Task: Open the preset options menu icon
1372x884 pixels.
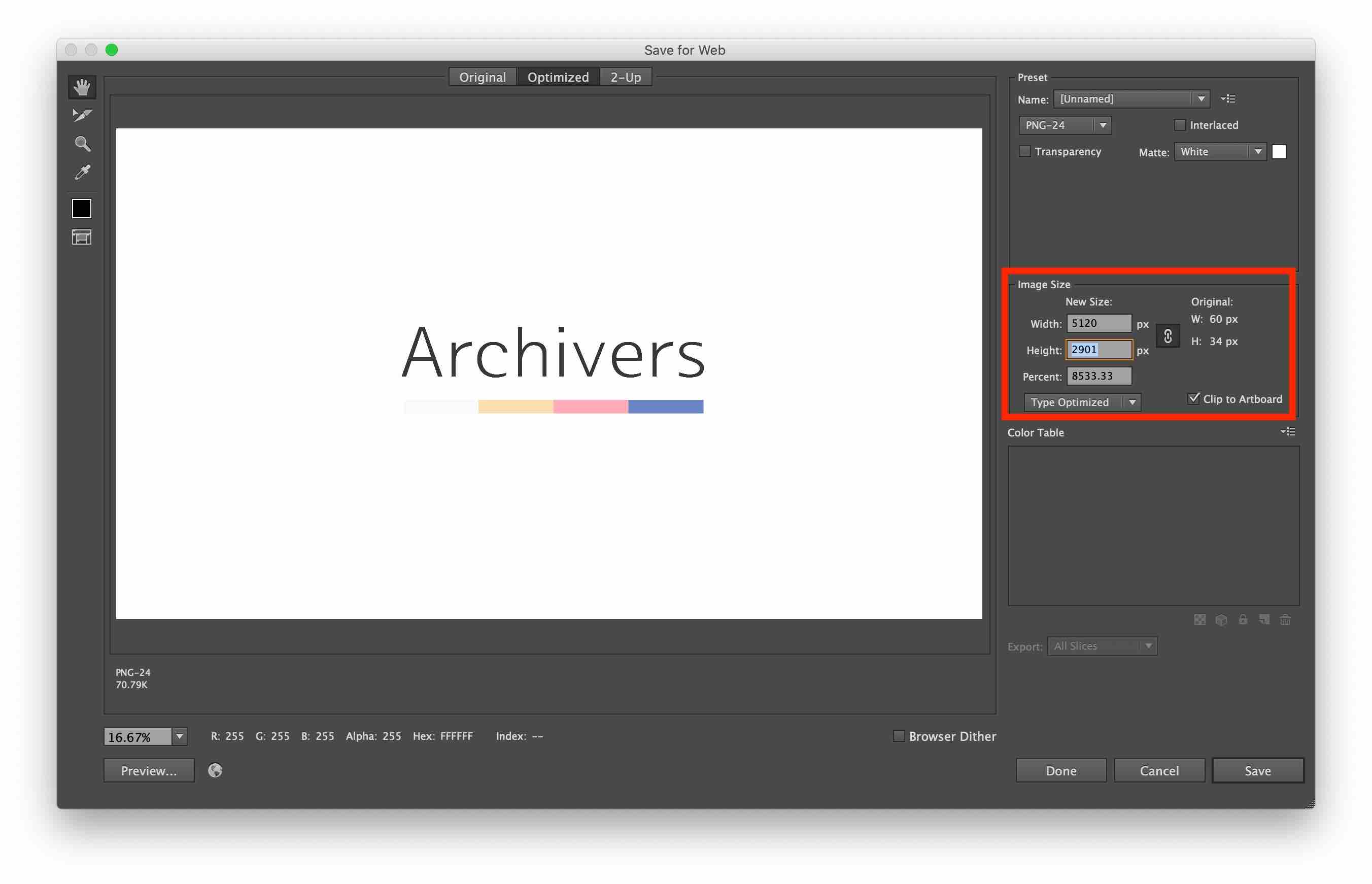Action: [1228, 99]
